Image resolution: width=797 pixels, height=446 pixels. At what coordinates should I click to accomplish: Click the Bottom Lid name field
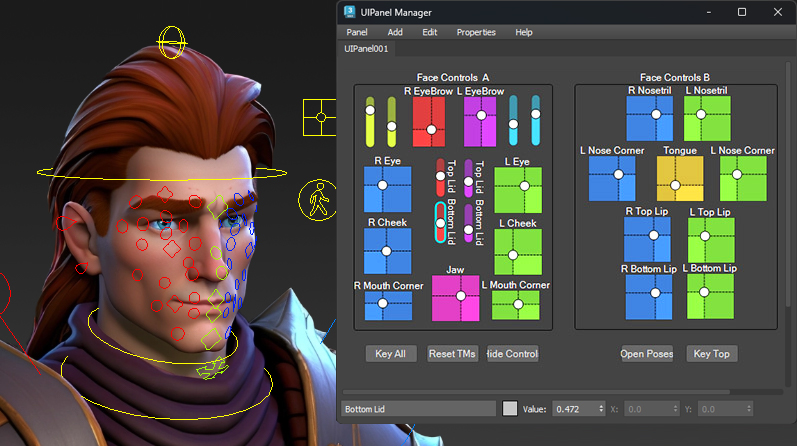coord(418,409)
